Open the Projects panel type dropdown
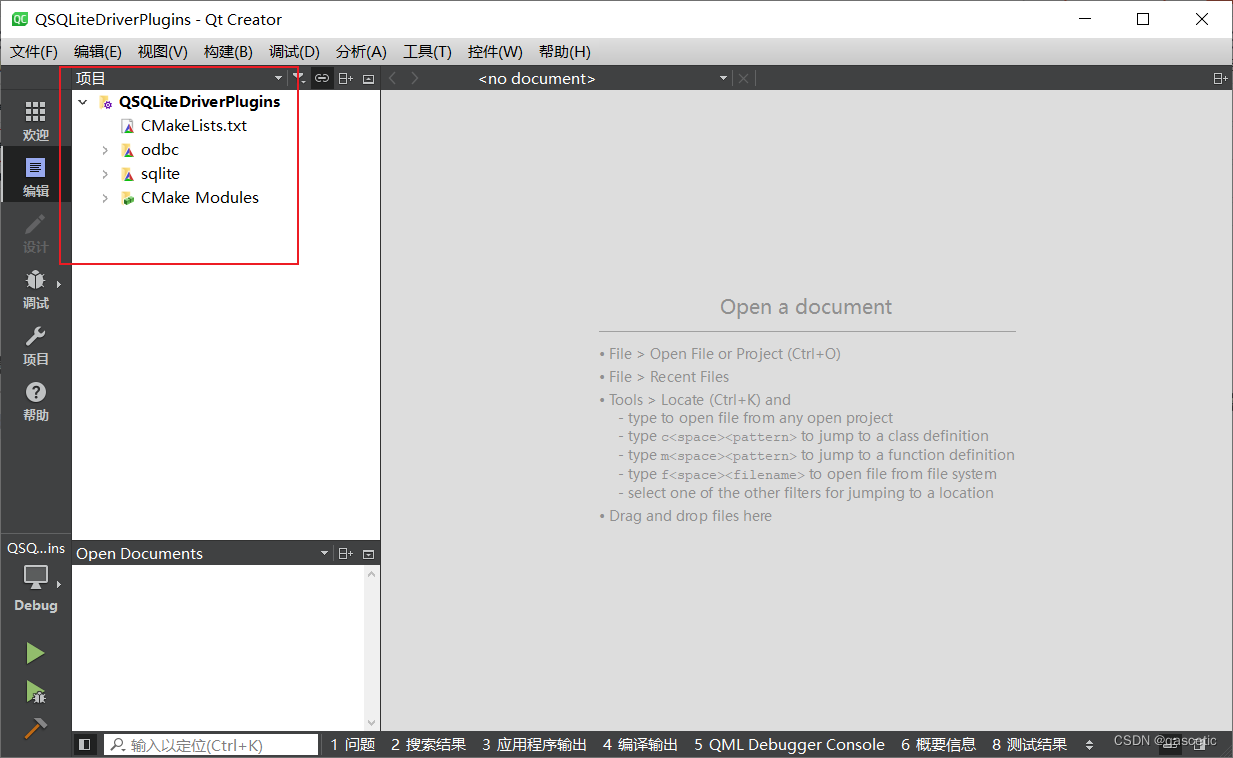Screen dimensions: 1233x758 point(277,78)
